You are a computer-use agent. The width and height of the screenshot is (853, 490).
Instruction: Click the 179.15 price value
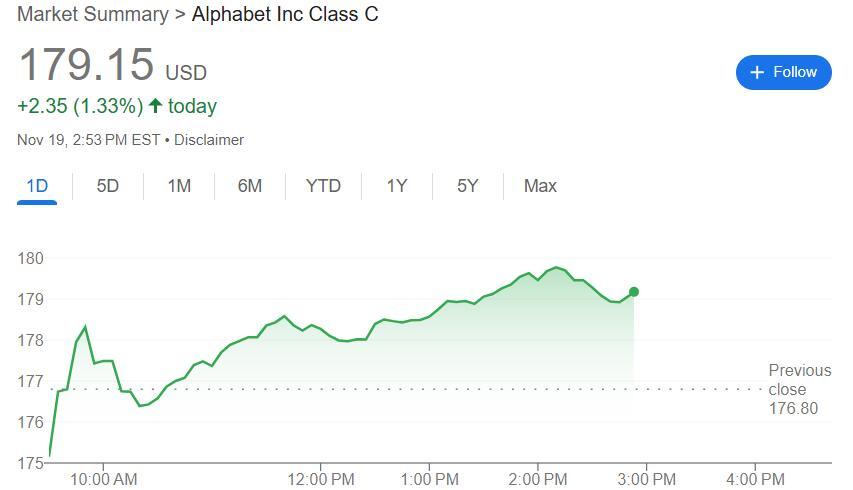pyautogui.click(x=86, y=65)
